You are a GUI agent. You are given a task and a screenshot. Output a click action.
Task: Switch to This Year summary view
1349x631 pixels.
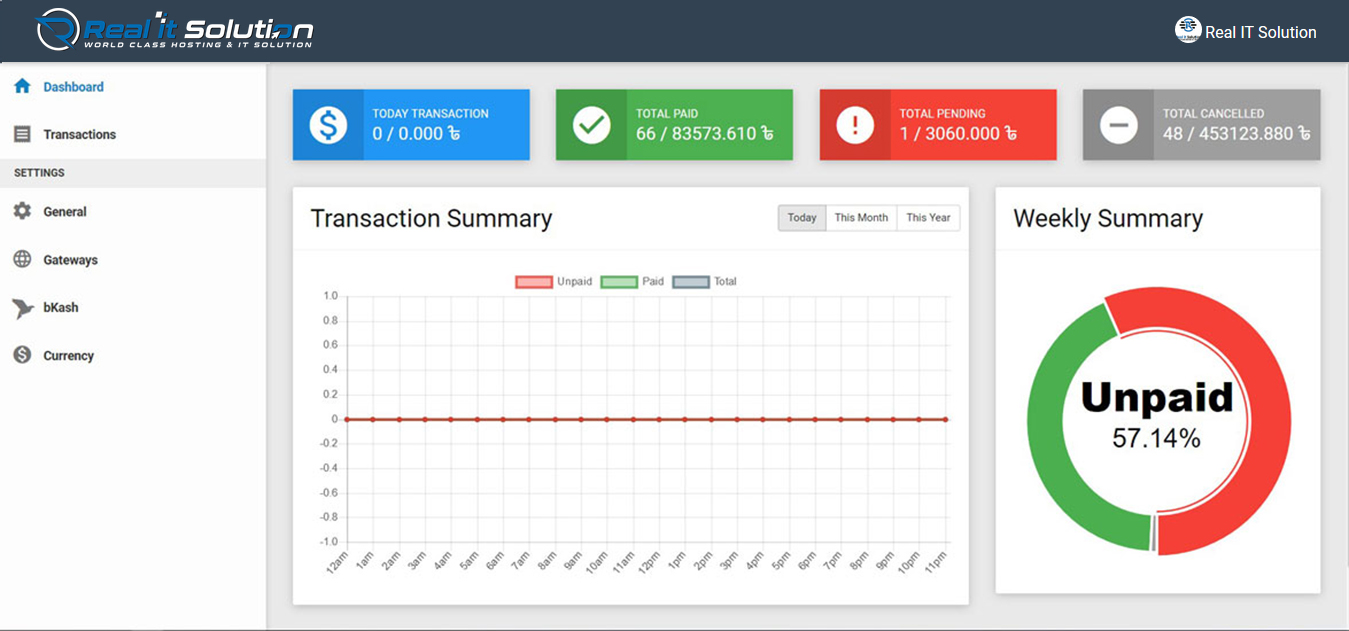[928, 218]
